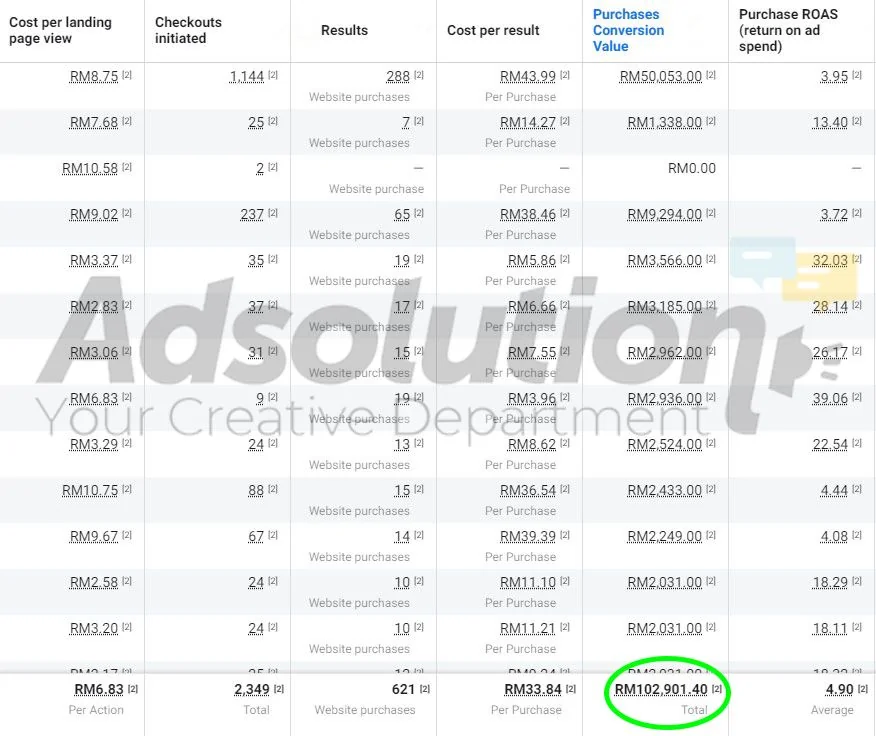Click the RM3,566.00 conversion value
Image resolution: width=876 pixels, height=736 pixels.
(664, 260)
